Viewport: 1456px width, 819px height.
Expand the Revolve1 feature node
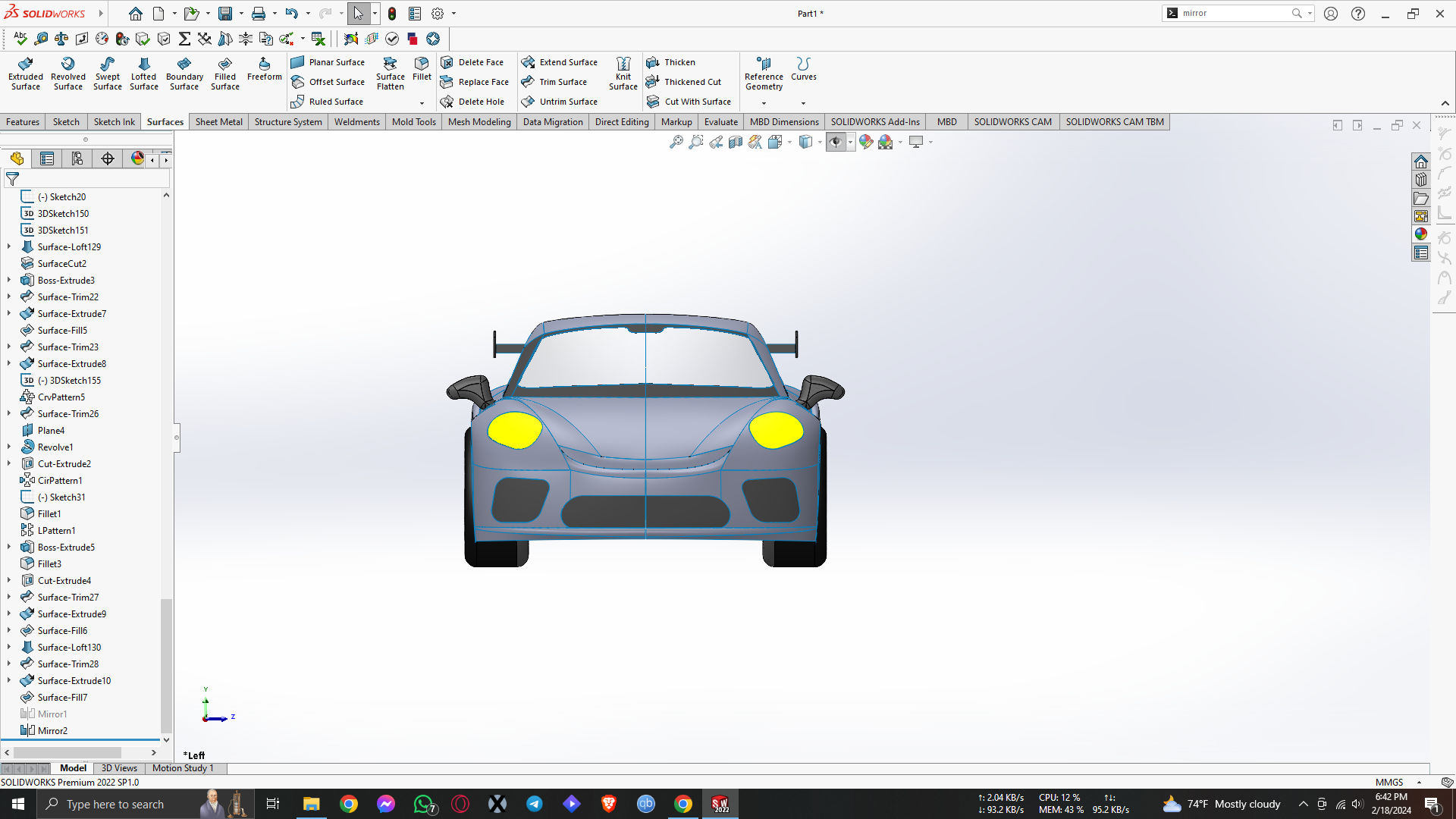9,447
